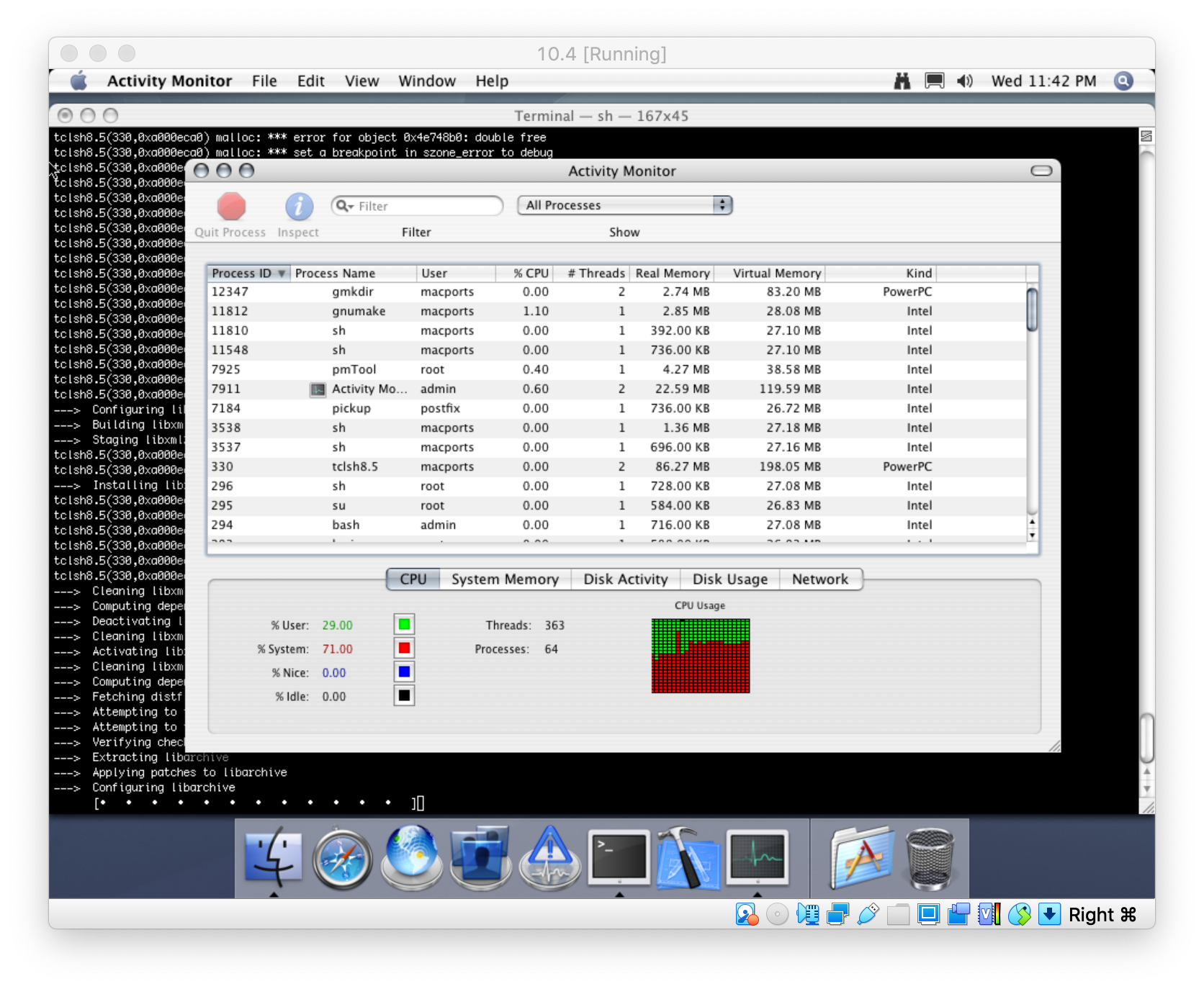
Task: Open Xcode hammer icon in the dock
Action: (x=688, y=857)
